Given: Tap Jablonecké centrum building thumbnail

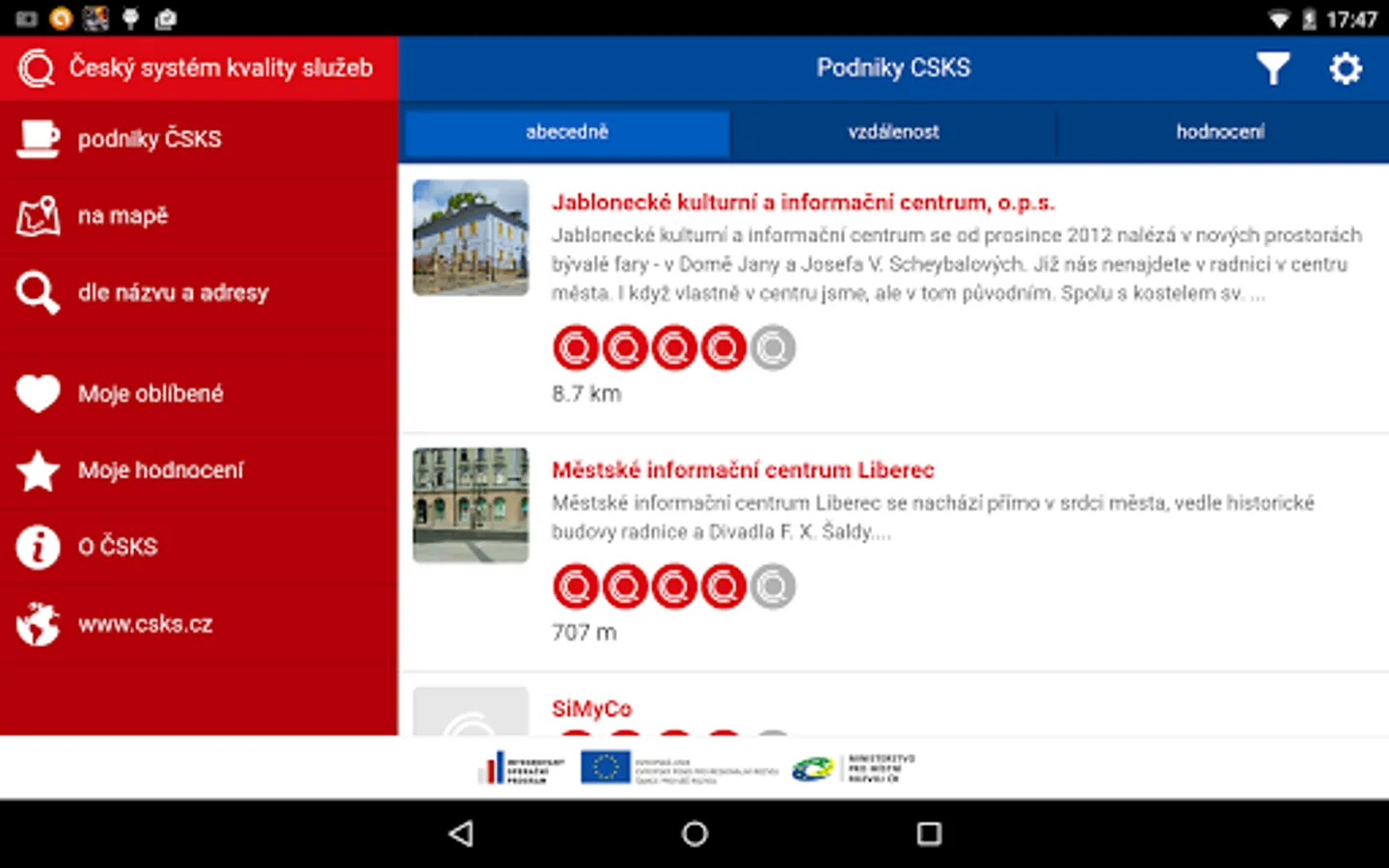Looking at the screenshot, I should [471, 237].
